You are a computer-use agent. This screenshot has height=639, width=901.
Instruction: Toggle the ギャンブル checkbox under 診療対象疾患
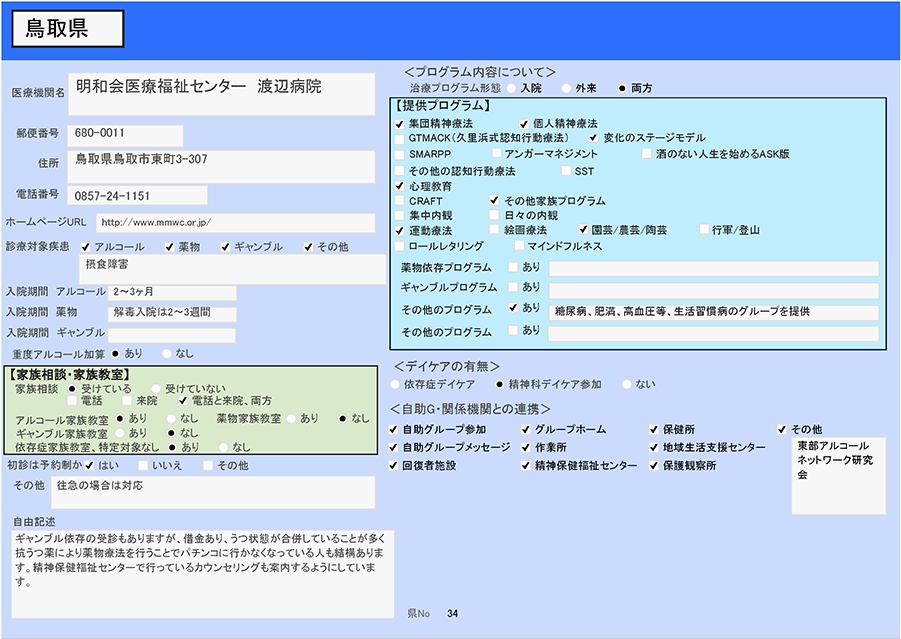click(226, 247)
